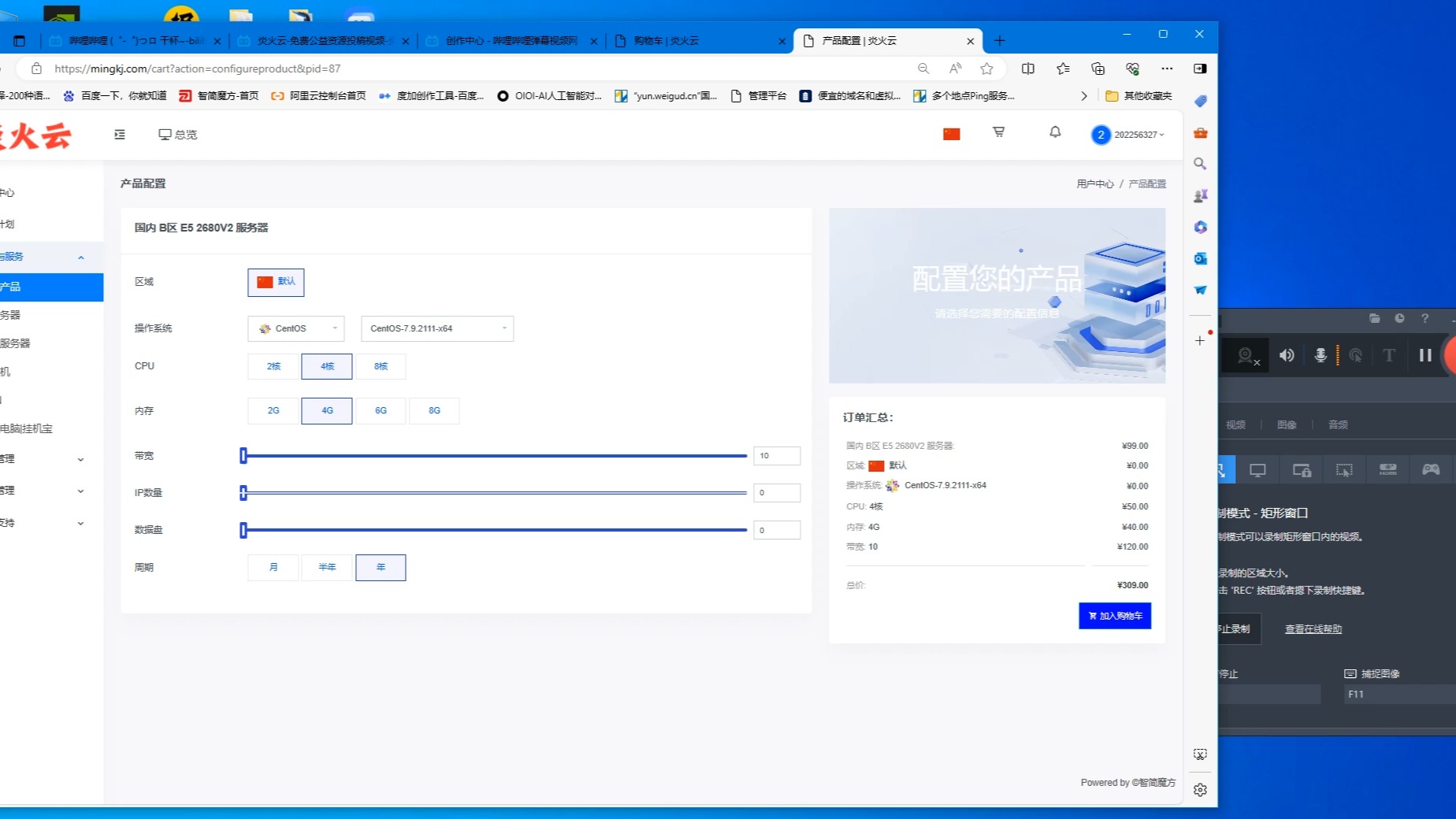The width and height of the screenshot is (1456, 819).
Task: Open the Edge sidebar settings gear
Action: tap(1200, 790)
